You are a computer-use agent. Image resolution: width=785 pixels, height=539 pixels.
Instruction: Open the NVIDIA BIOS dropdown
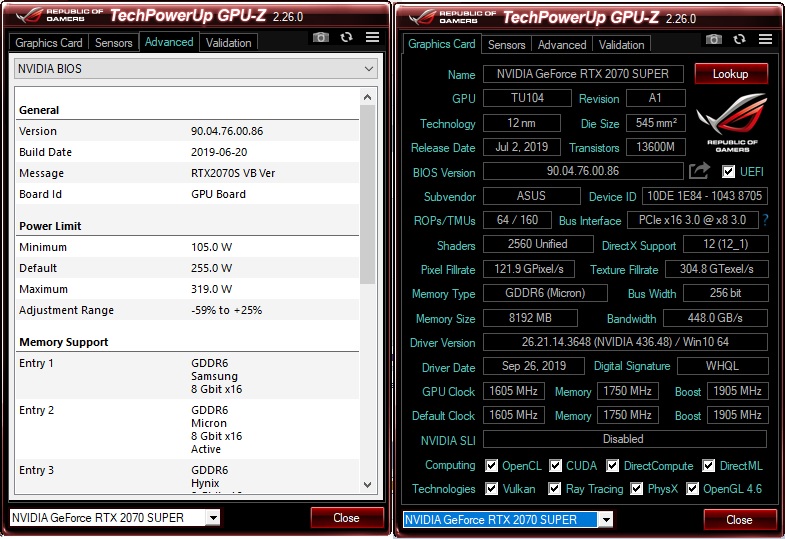(196, 69)
